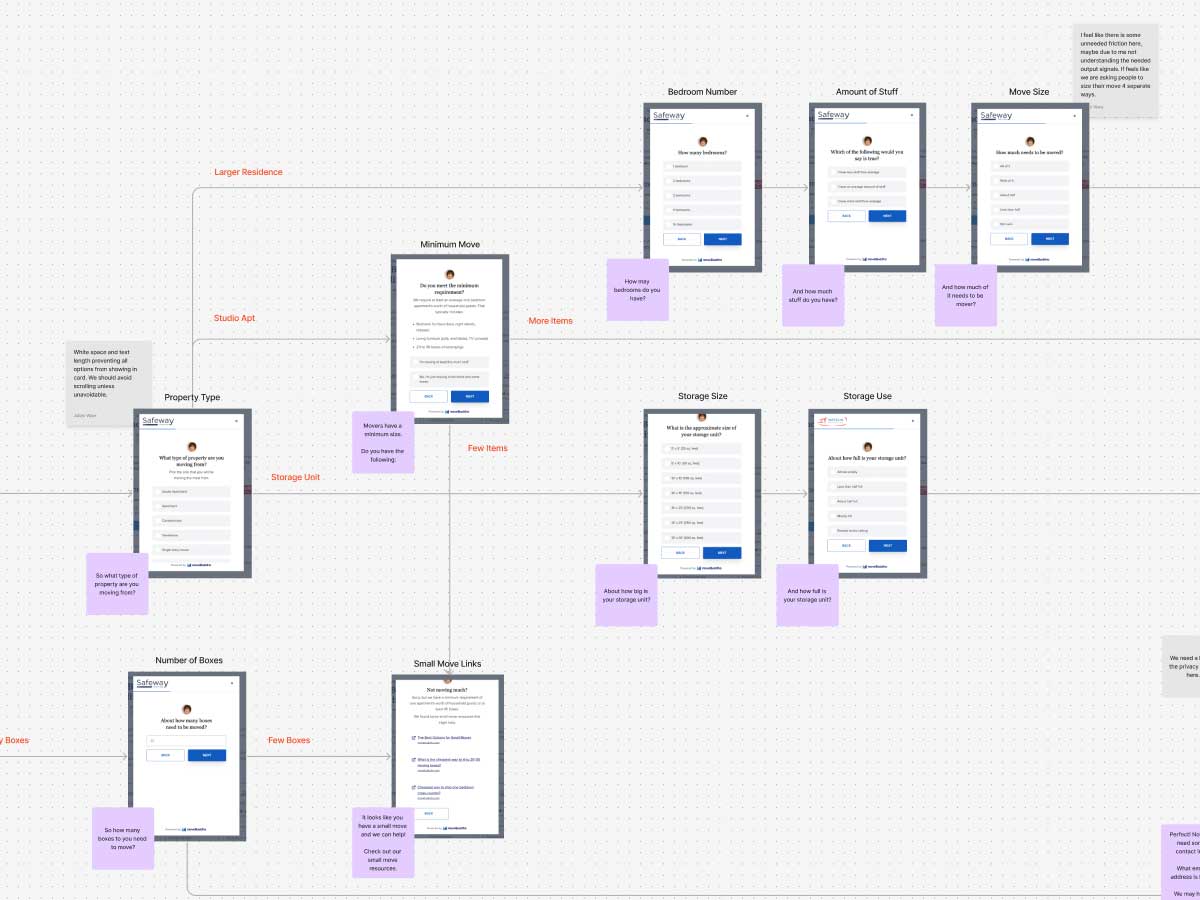Select the purple "And how much stuff do you have?" sticky
Viewport: 1200px width, 900px height.
pos(813,295)
